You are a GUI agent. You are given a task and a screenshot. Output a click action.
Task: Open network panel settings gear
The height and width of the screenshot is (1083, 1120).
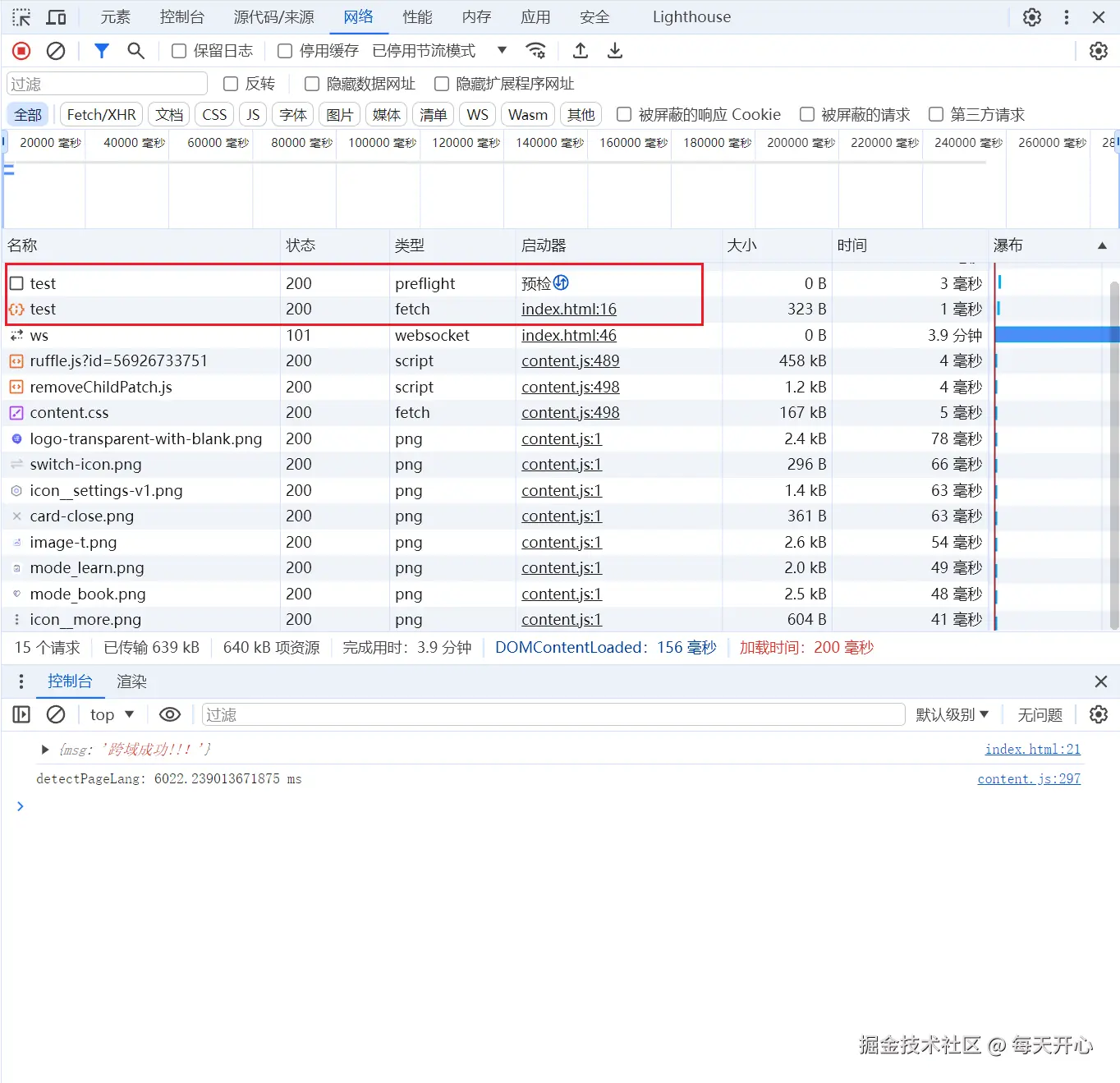1099,51
